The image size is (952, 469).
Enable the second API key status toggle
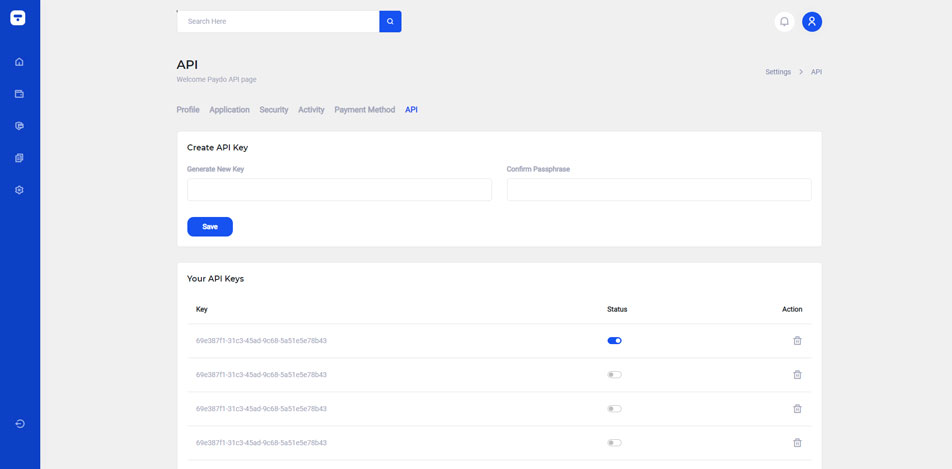614,375
